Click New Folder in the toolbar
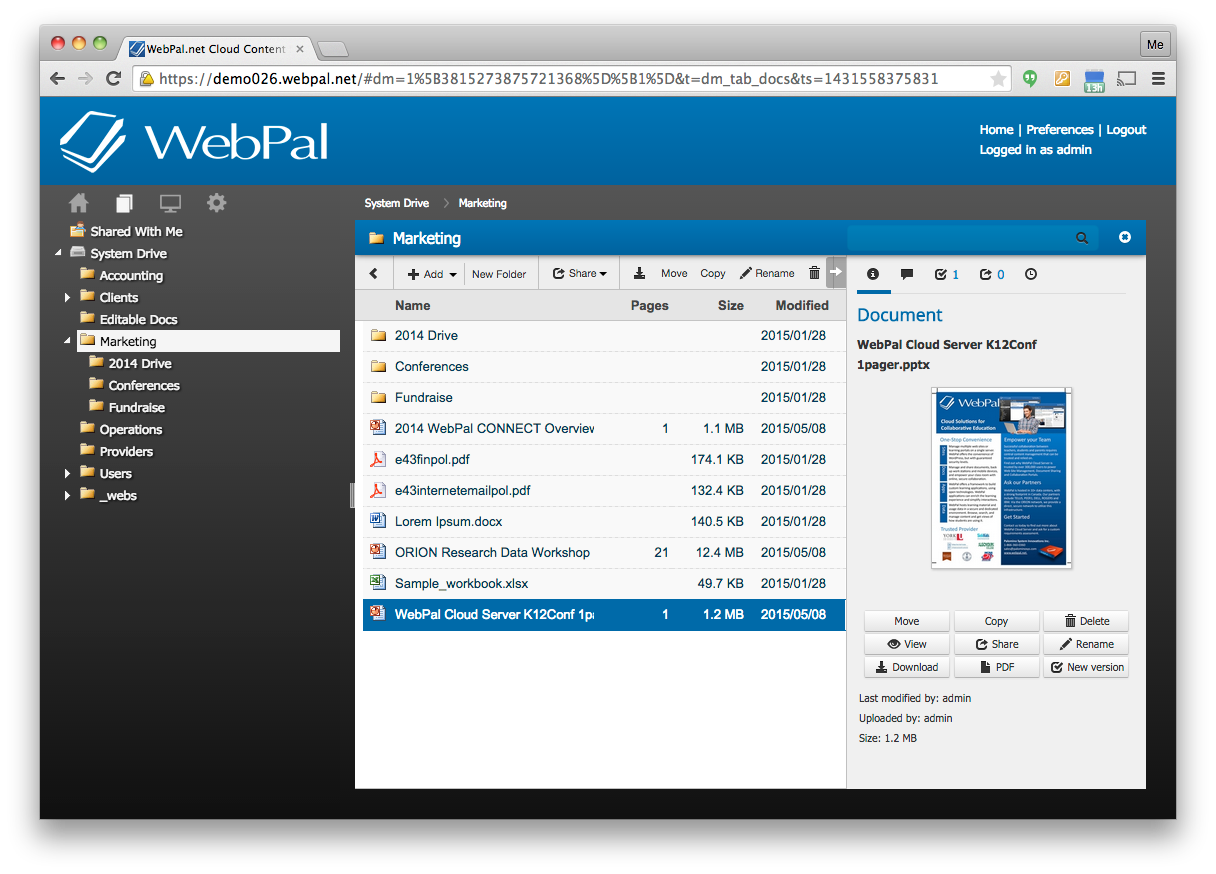This screenshot has height=874, width=1216. 499,274
